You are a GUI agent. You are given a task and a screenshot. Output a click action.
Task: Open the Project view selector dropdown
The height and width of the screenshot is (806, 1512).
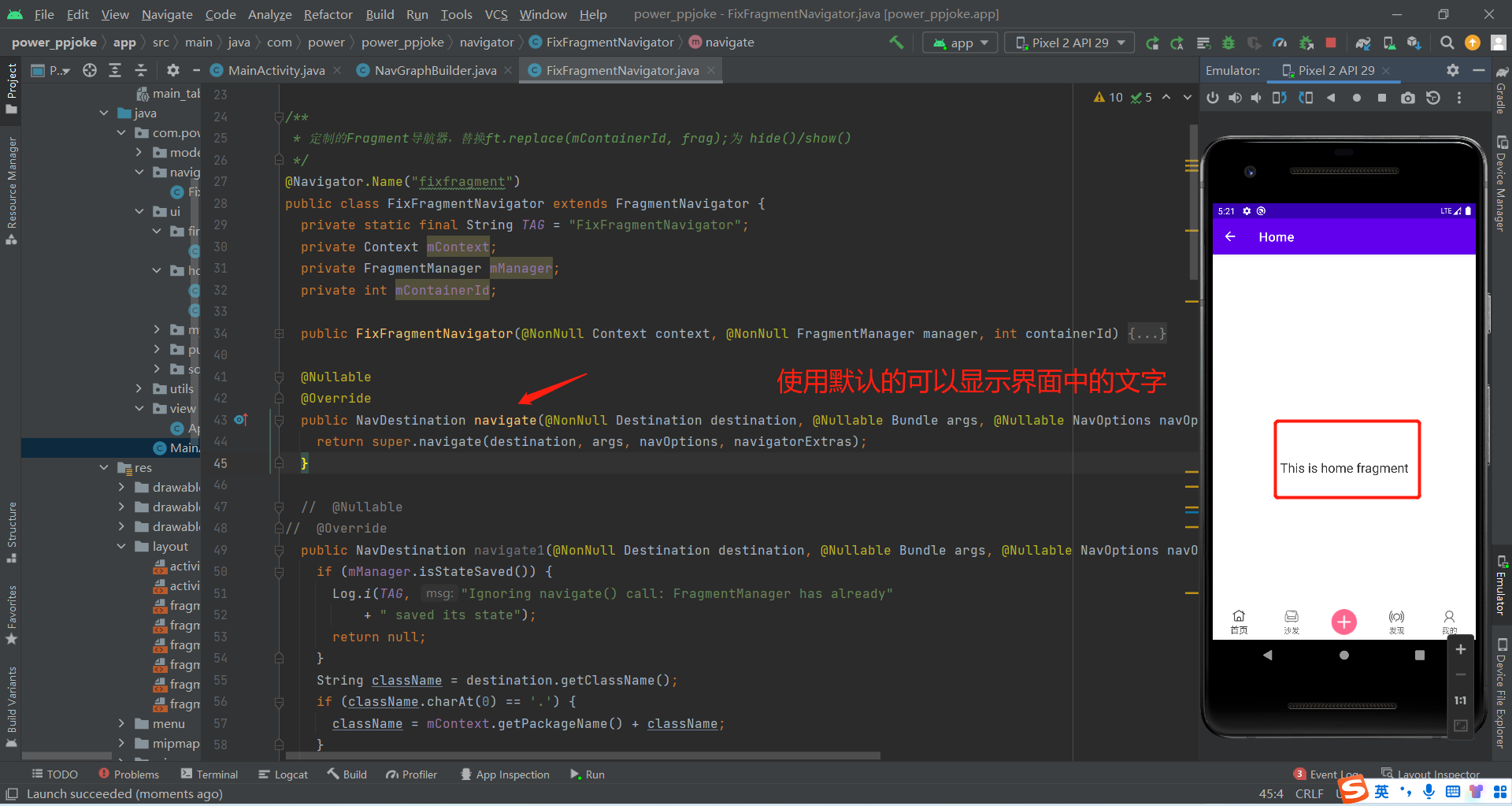[x=51, y=70]
